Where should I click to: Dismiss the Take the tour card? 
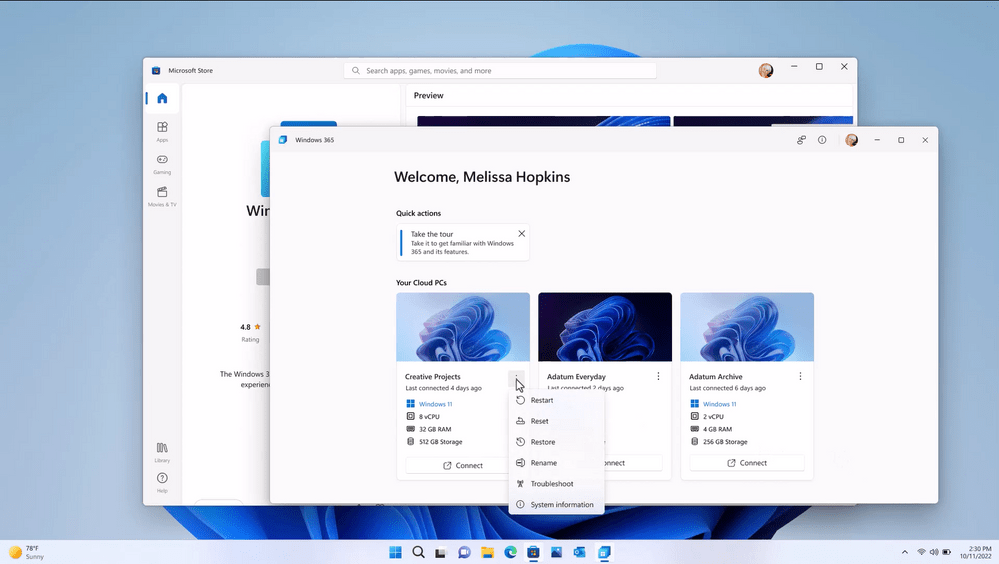click(x=521, y=234)
